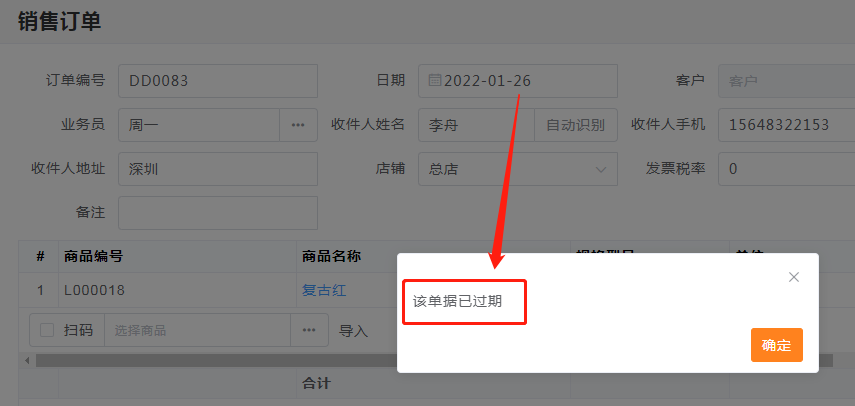Click the 自动识别 button
Screen dimensions: 855x406
[x=575, y=125]
